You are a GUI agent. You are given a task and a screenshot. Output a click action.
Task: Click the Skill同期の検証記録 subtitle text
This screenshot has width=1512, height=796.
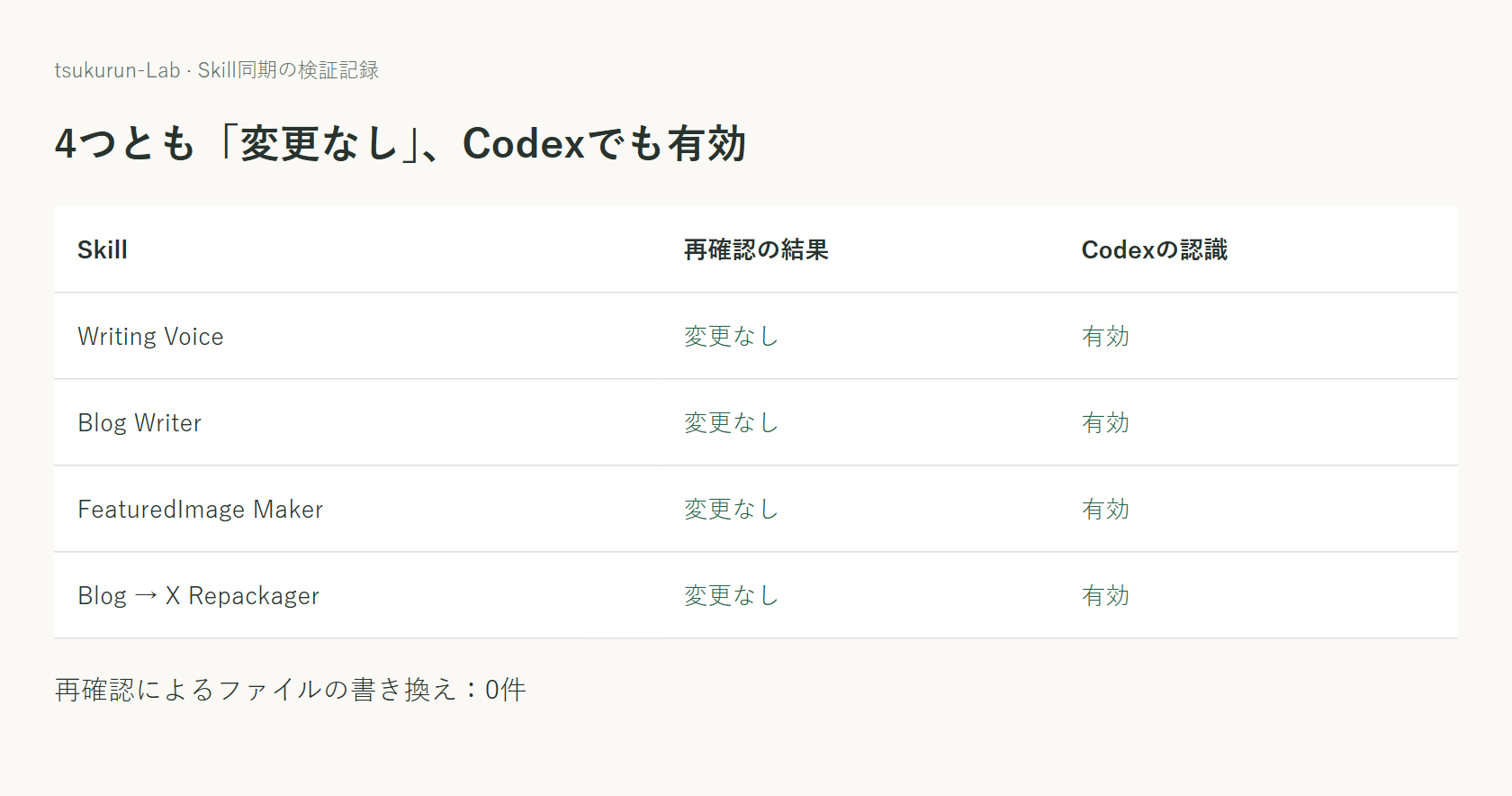pos(288,70)
